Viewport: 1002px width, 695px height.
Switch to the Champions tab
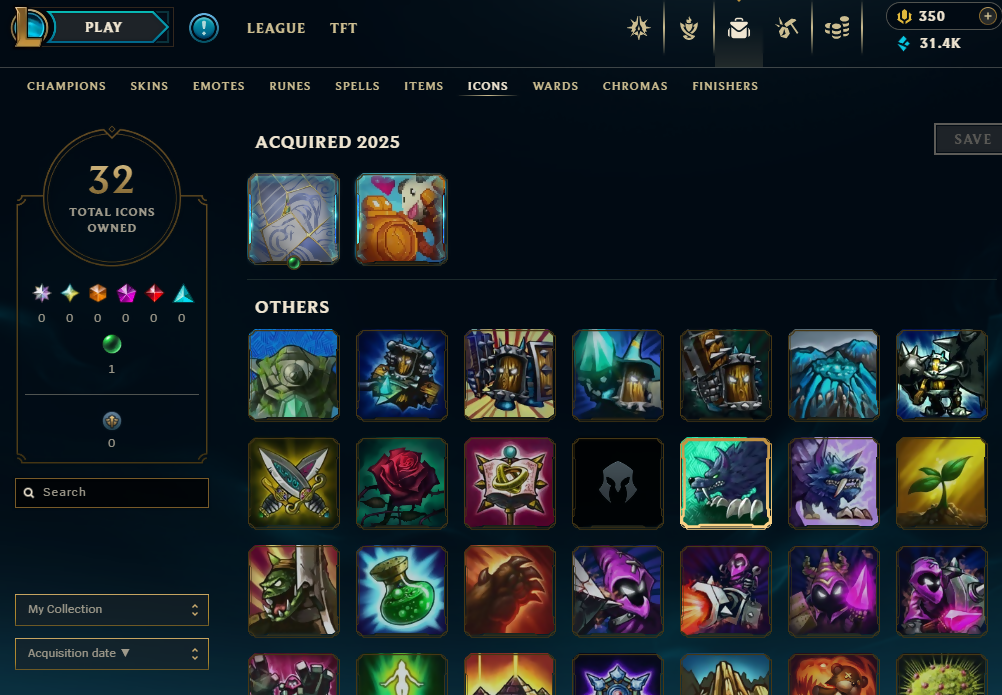[x=66, y=86]
